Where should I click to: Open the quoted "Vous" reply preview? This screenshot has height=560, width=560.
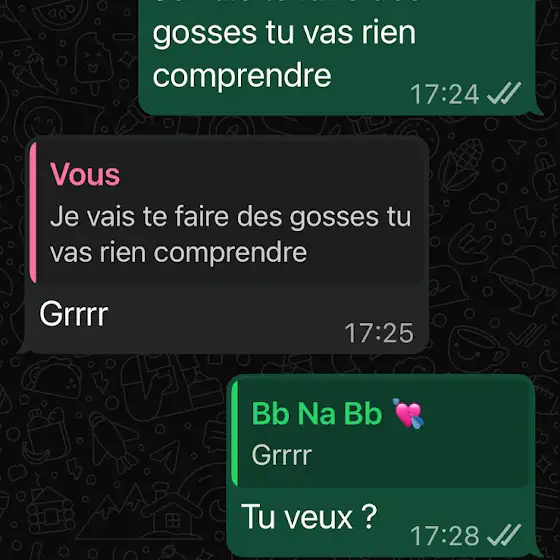(x=227, y=212)
